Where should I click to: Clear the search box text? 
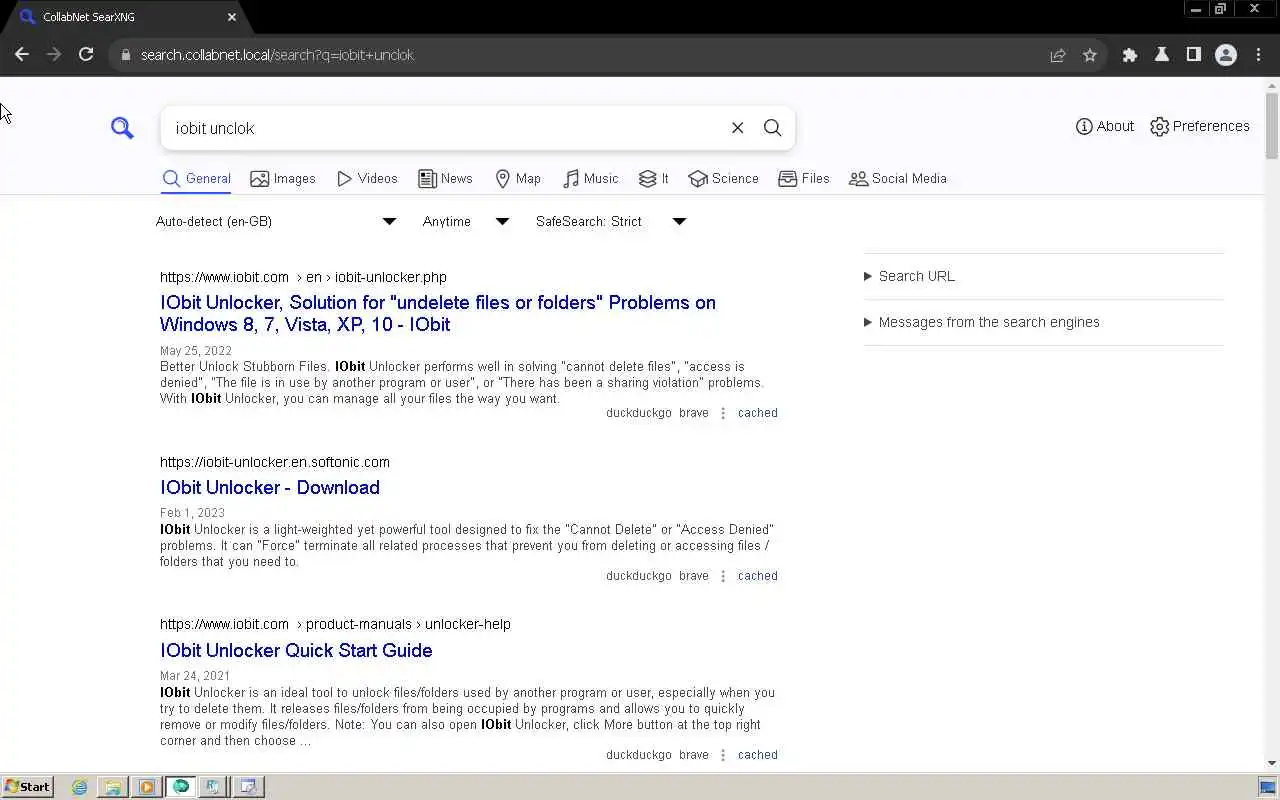click(737, 128)
